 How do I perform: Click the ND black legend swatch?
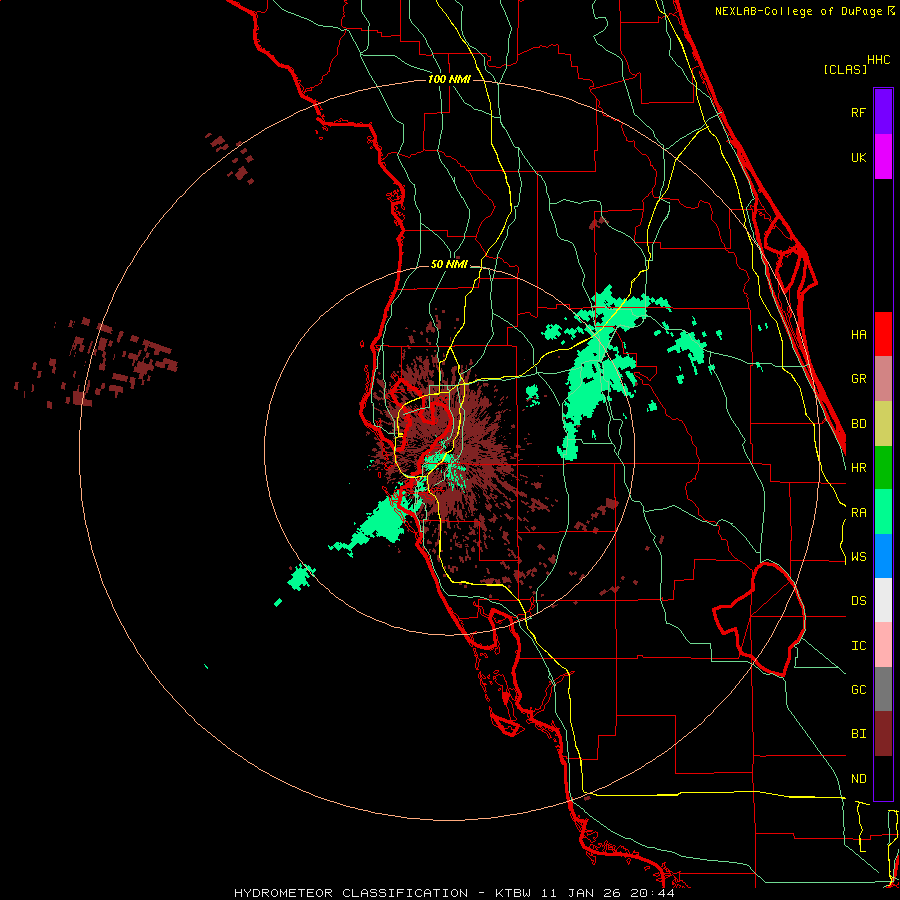883,778
